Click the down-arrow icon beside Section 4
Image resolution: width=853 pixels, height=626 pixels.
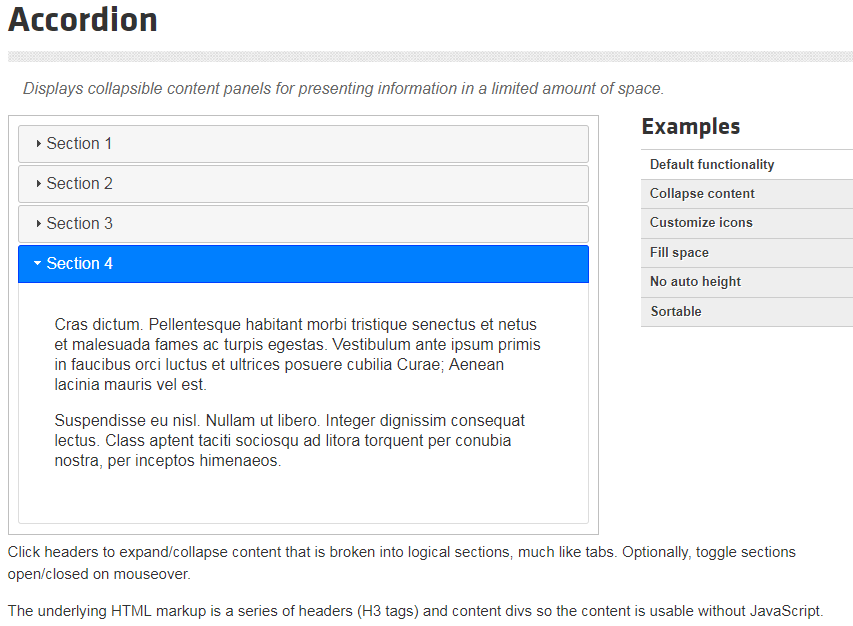click(38, 263)
